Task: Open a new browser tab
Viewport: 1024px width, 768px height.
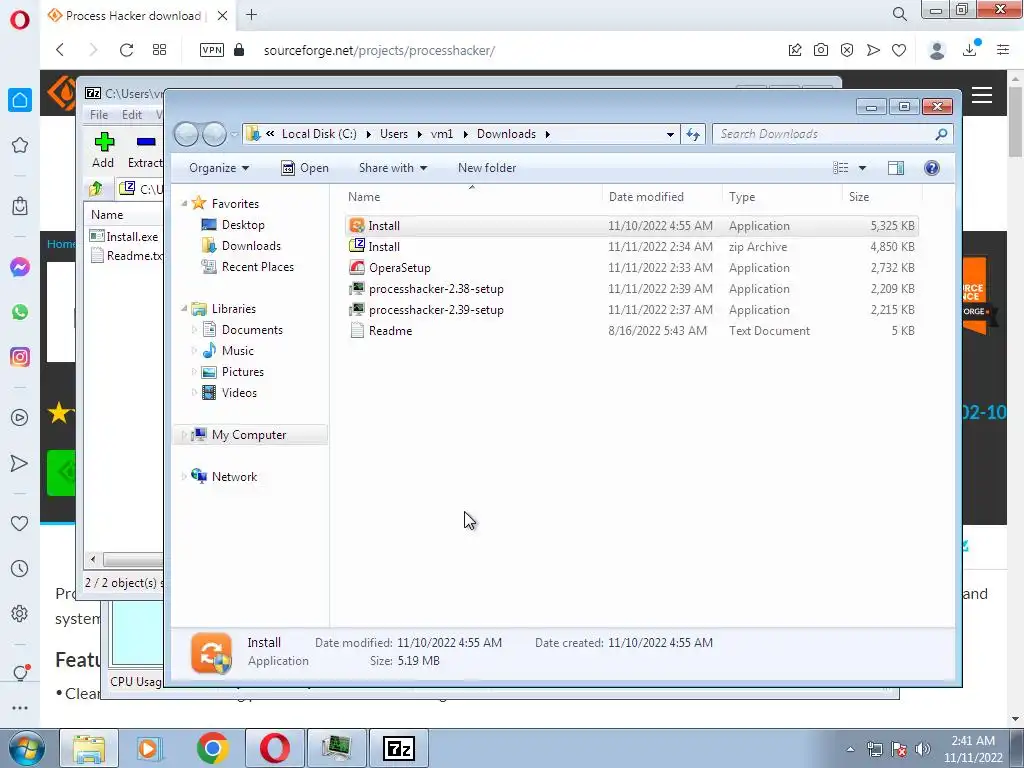Action: click(251, 15)
